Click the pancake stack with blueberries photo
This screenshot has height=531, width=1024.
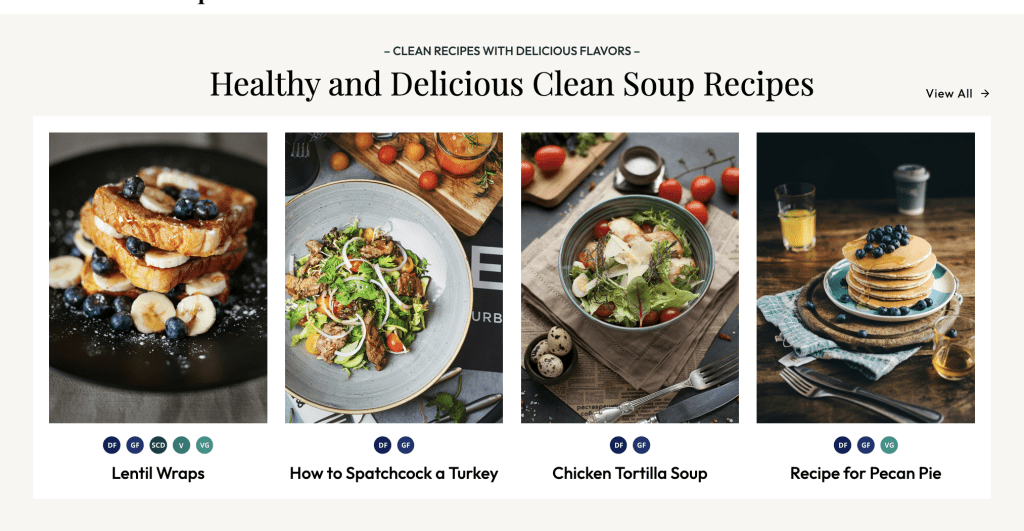[865, 278]
